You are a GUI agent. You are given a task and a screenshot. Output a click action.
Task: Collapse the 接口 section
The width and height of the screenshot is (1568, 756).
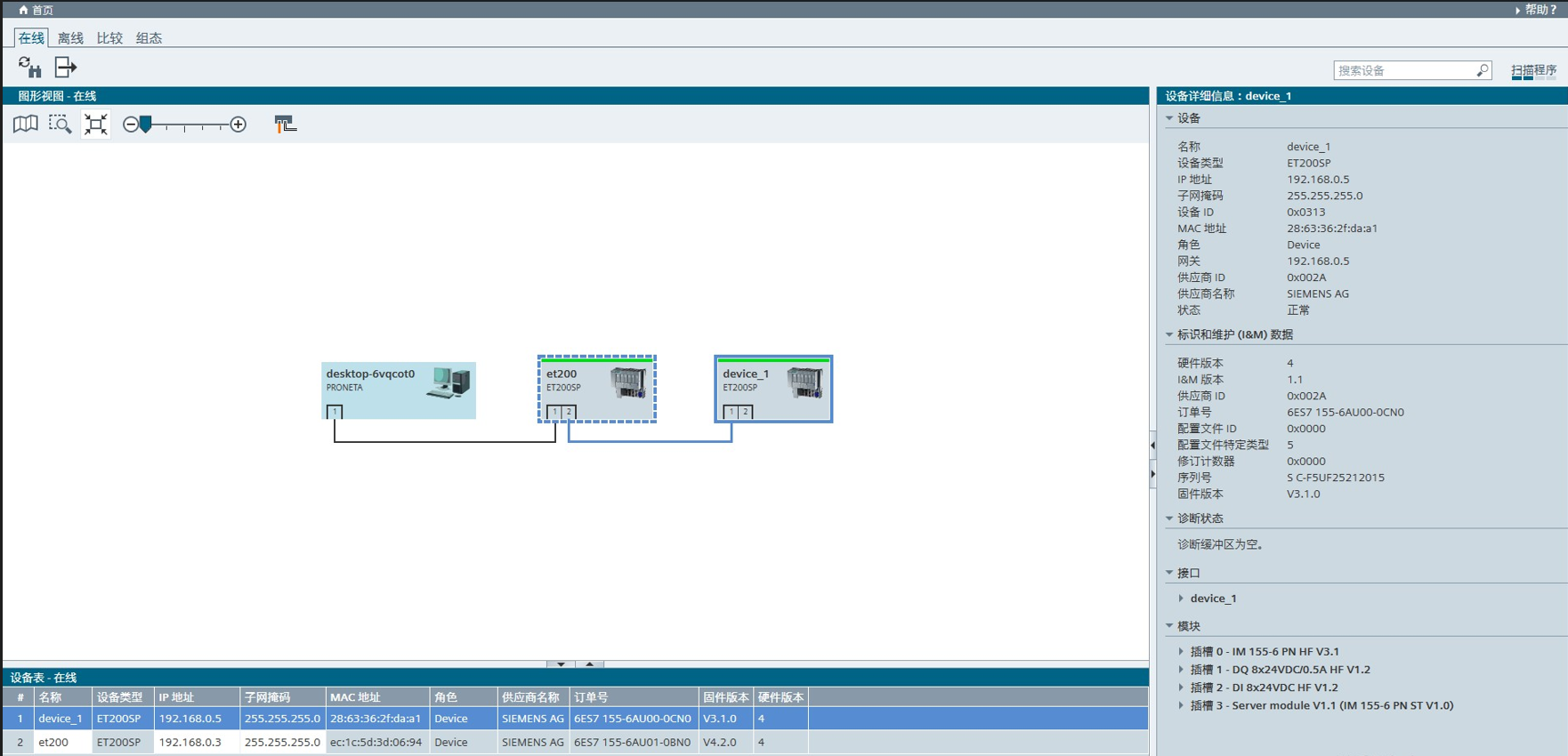[x=1169, y=574]
